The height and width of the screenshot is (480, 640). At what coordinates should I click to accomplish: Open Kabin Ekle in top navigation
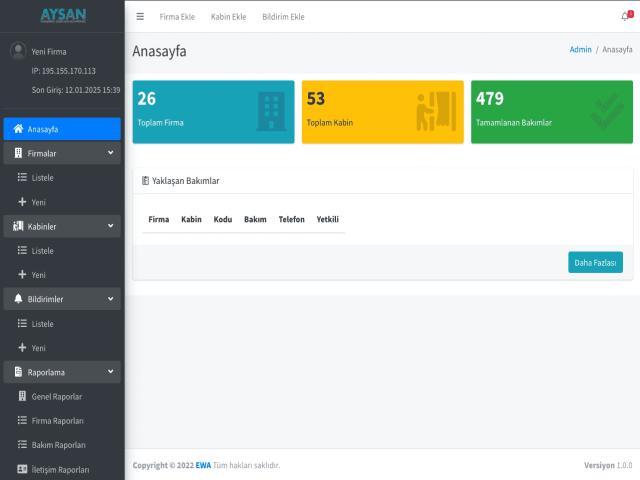228,16
